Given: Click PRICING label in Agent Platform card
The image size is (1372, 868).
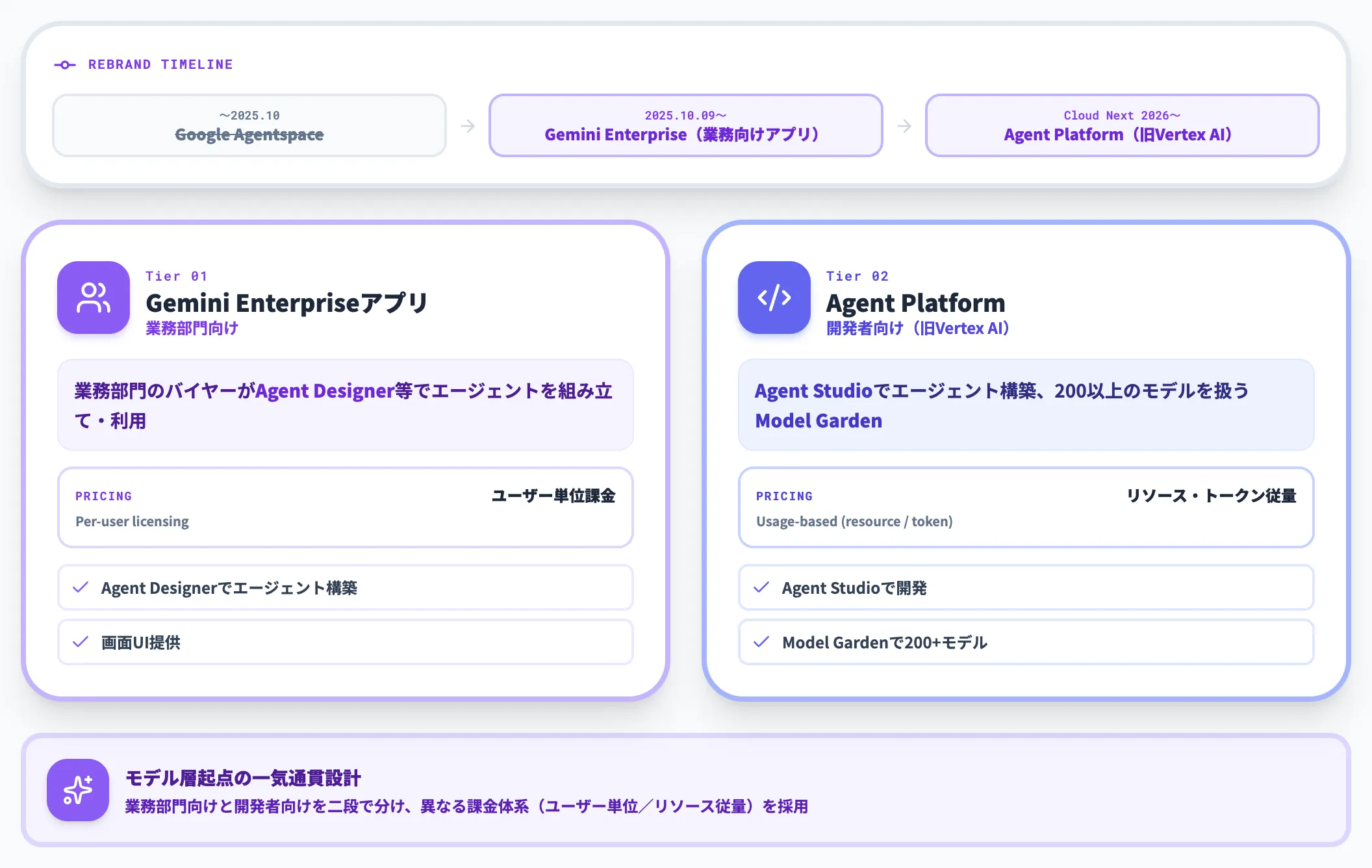Looking at the screenshot, I should tap(784, 496).
